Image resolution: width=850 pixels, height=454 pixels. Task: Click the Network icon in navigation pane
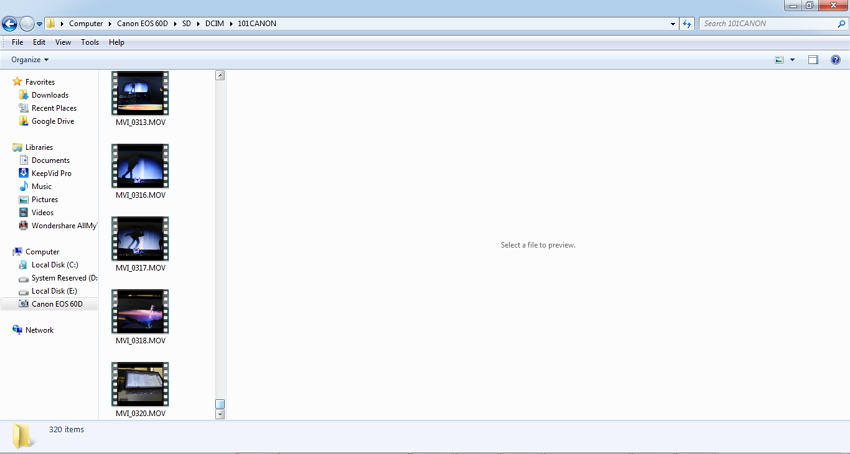17,330
